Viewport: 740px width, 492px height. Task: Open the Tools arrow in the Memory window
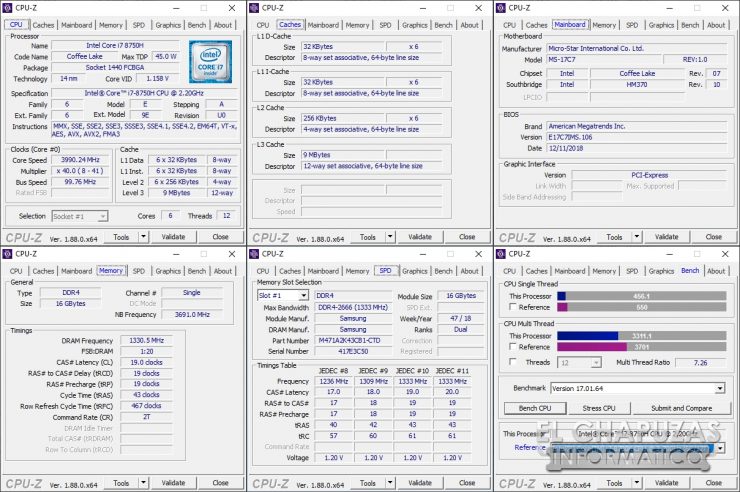tap(143, 483)
